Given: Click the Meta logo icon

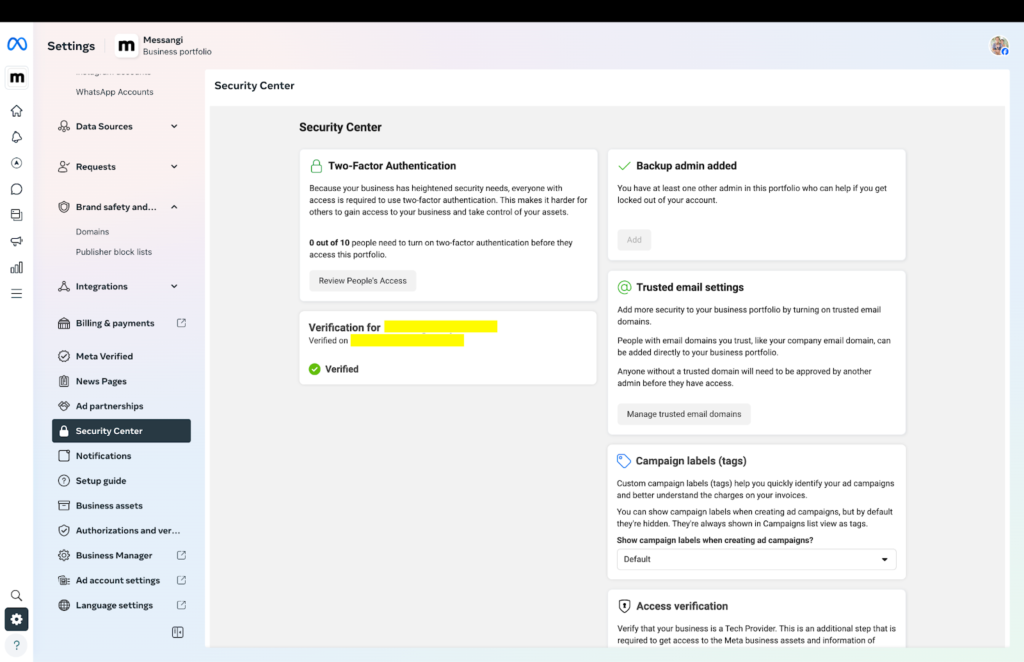Looking at the screenshot, I should [x=16, y=45].
